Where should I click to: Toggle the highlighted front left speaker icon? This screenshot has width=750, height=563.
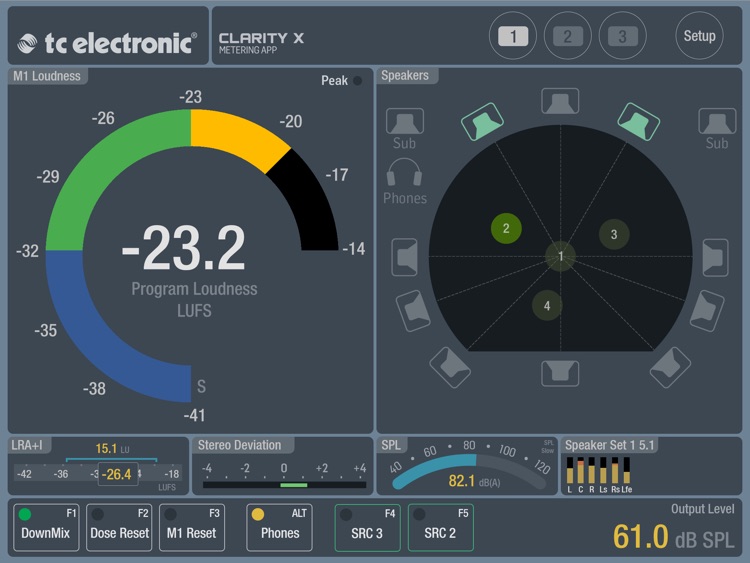(482, 121)
